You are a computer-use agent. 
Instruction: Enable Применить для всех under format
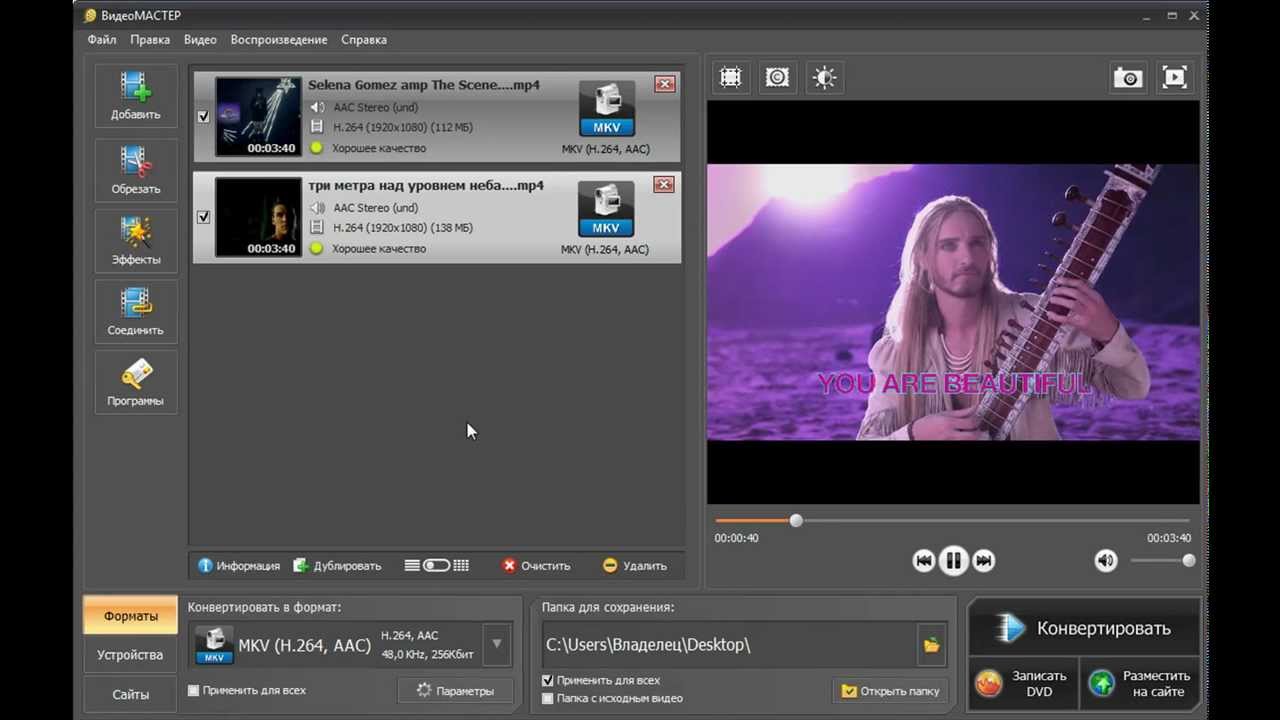coord(194,690)
